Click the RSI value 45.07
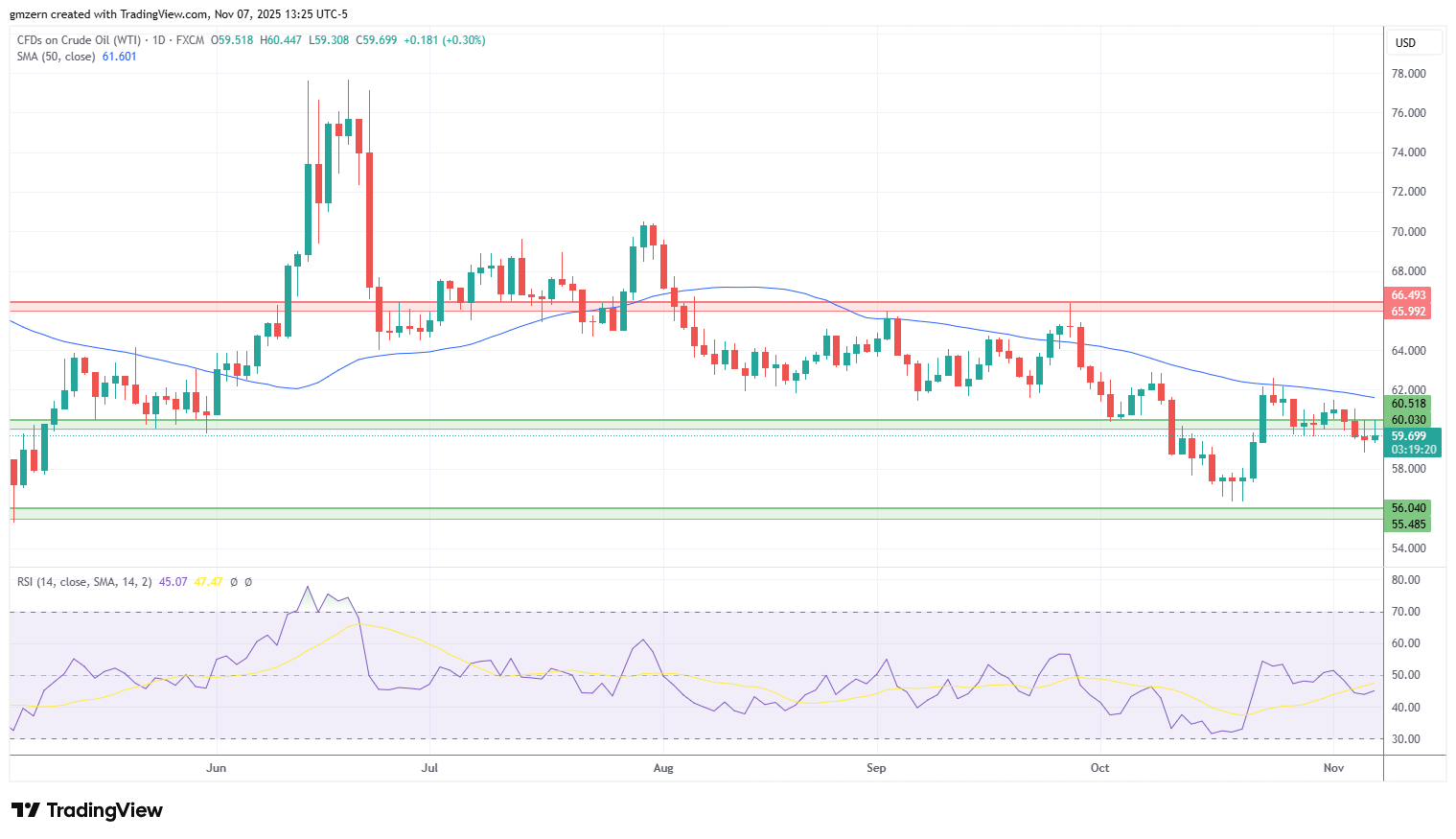 click(x=173, y=582)
